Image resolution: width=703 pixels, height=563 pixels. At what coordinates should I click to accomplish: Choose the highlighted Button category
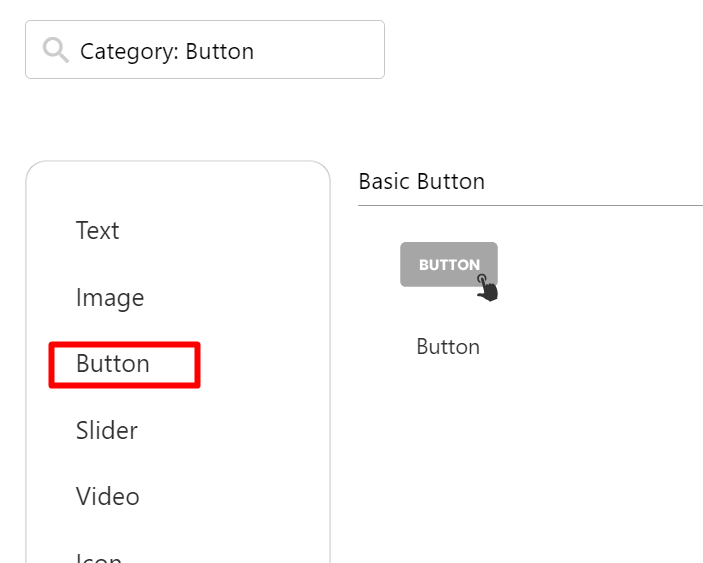113,364
